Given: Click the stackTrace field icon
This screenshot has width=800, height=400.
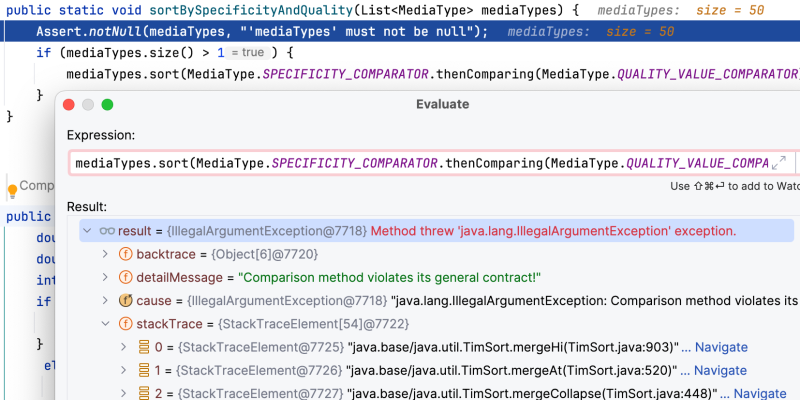Looking at the screenshot, I should [126, 323].
